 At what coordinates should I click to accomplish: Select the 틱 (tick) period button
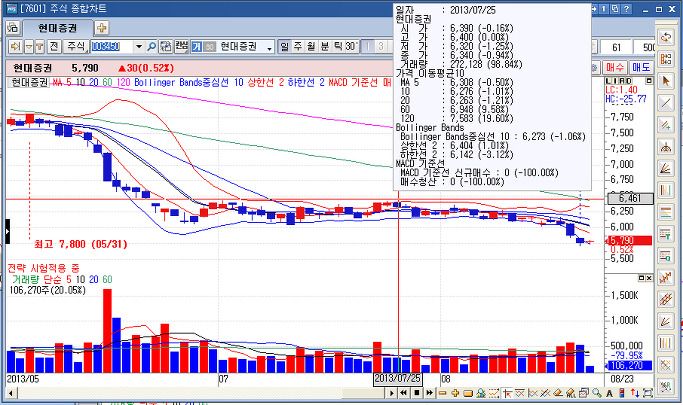pyautogui.click(x=337, y=46)
